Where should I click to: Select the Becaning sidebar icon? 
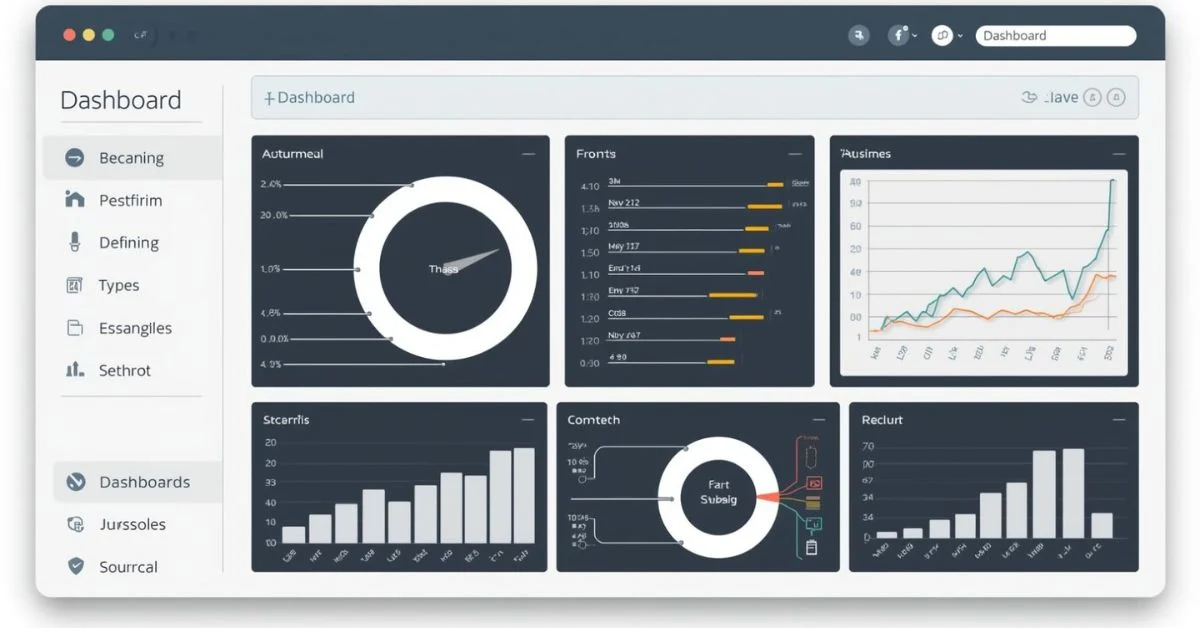[x=75, y=157]
